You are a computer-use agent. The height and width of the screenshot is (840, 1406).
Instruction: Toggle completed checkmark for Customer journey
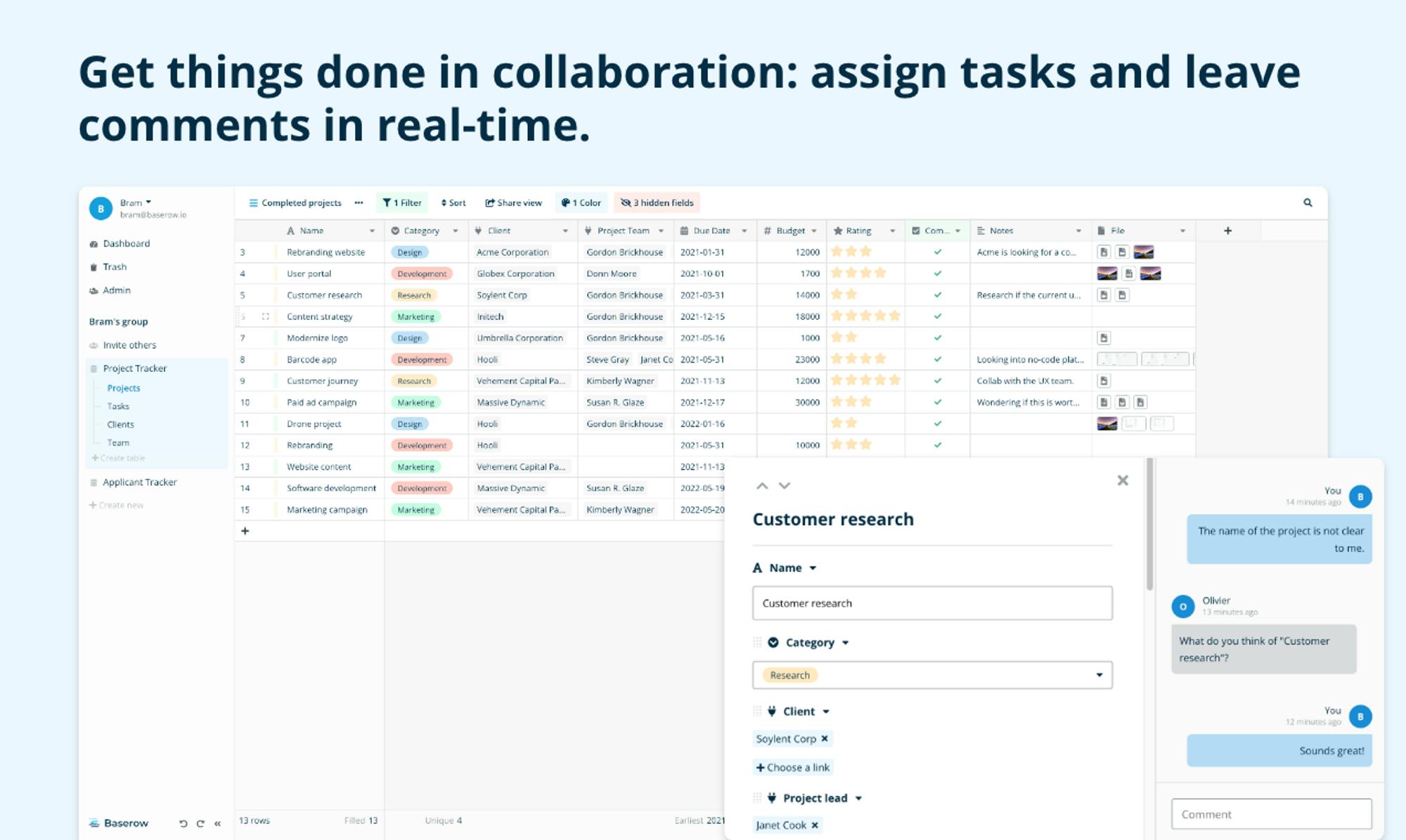[937, 380]
